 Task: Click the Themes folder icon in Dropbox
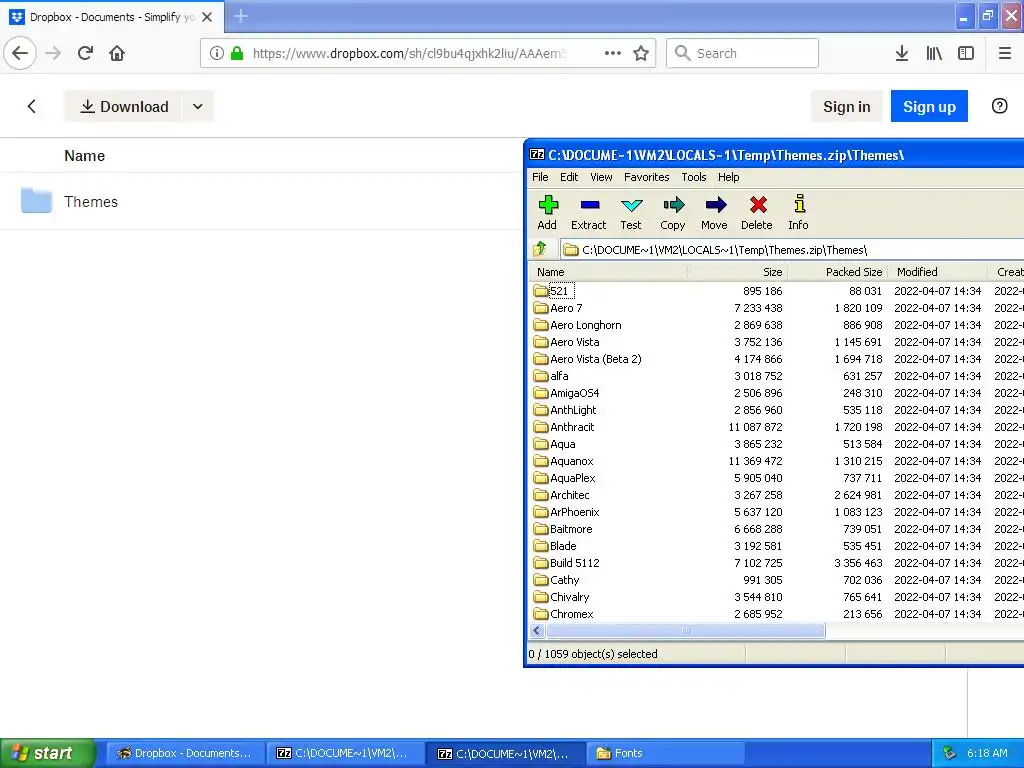[36, 200]
